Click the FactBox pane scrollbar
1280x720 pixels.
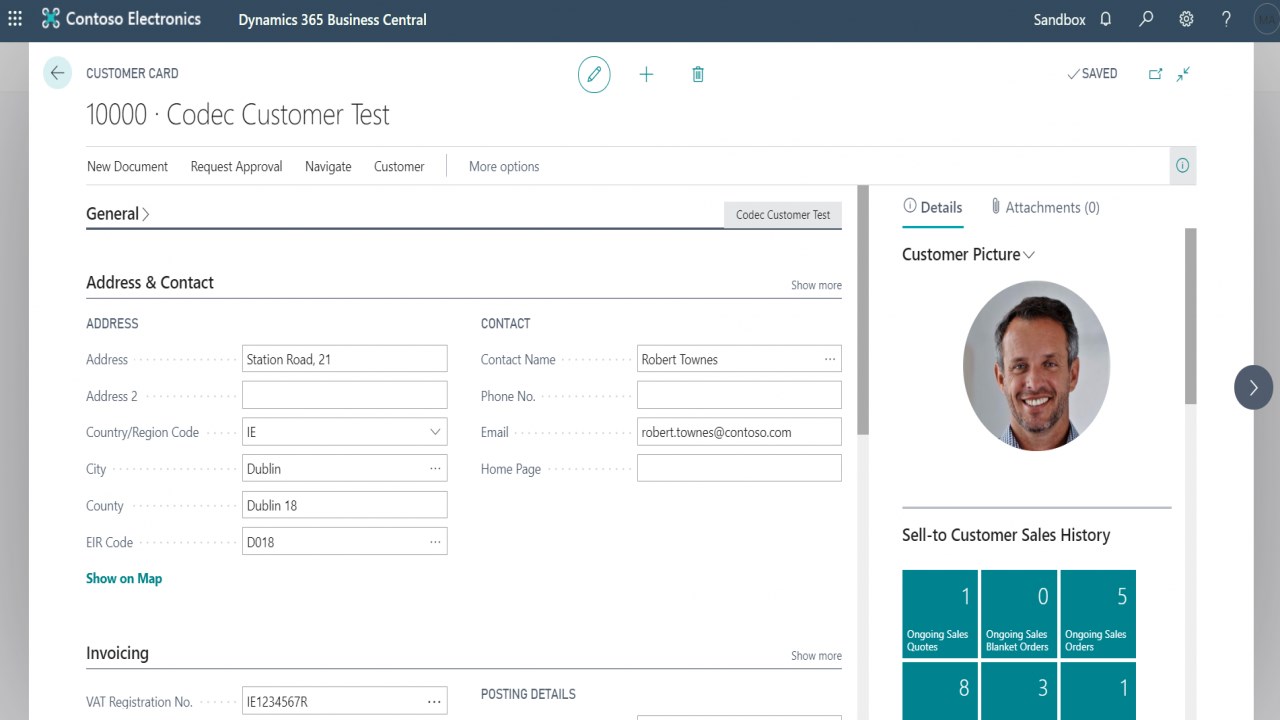point(1190,316)
